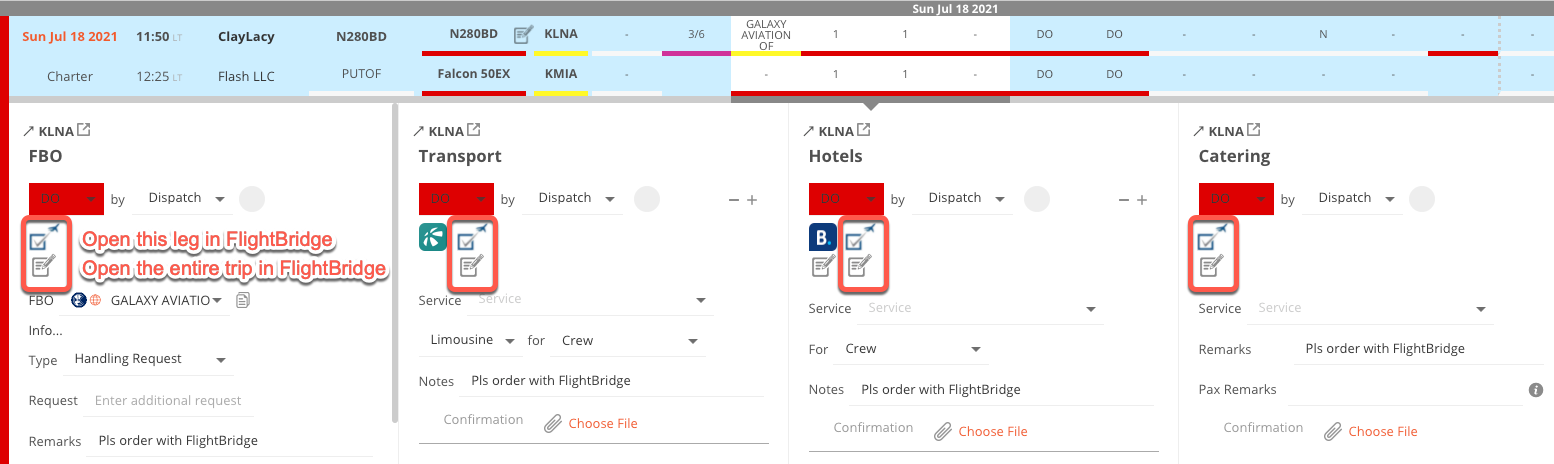Click the document icon beside GALAXY AVIATIO

pos(242,300)
